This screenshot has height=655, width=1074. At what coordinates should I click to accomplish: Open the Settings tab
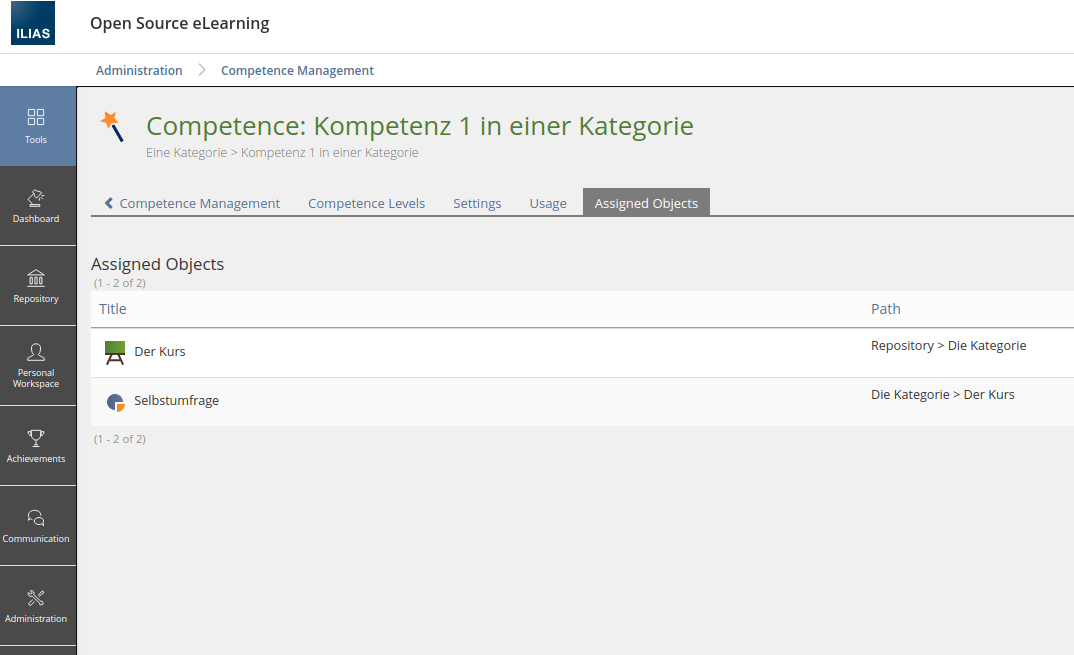point(477,203)
